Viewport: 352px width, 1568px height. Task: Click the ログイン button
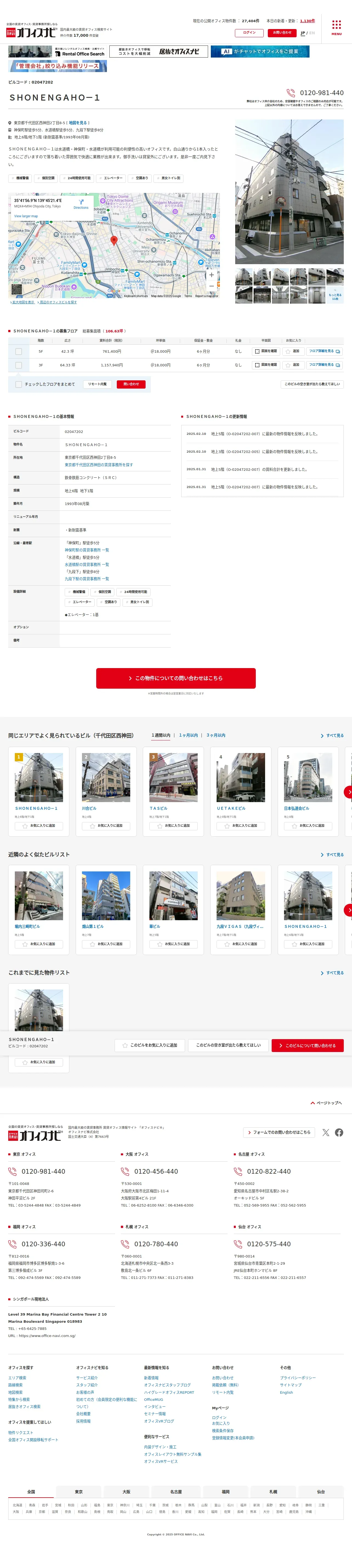pyautogui.click(x=249, y=33)
